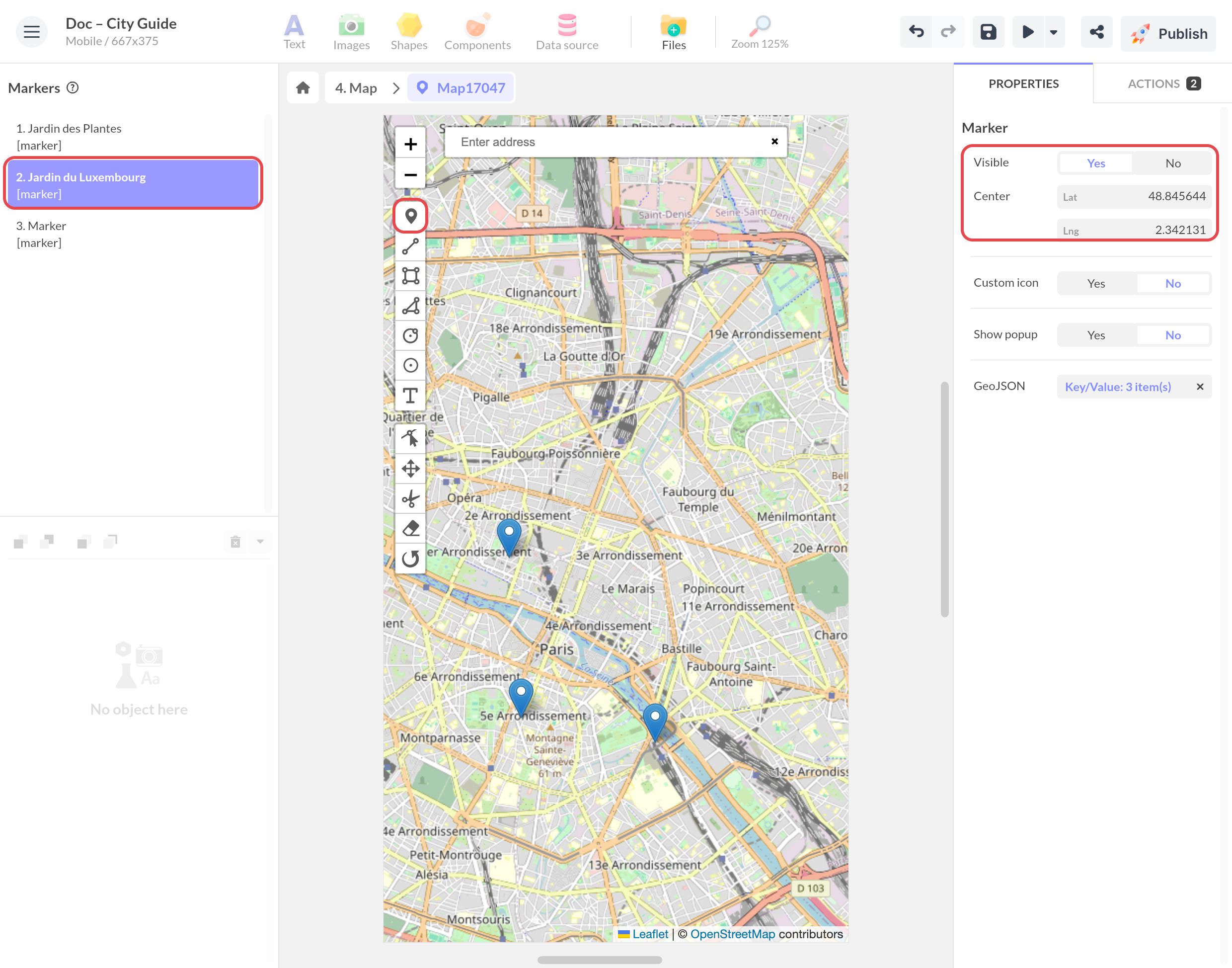The height and width of the screenshot is (968, 1232).
Task: Open the 4. Map breadcrumb
Action: (356, 88)
